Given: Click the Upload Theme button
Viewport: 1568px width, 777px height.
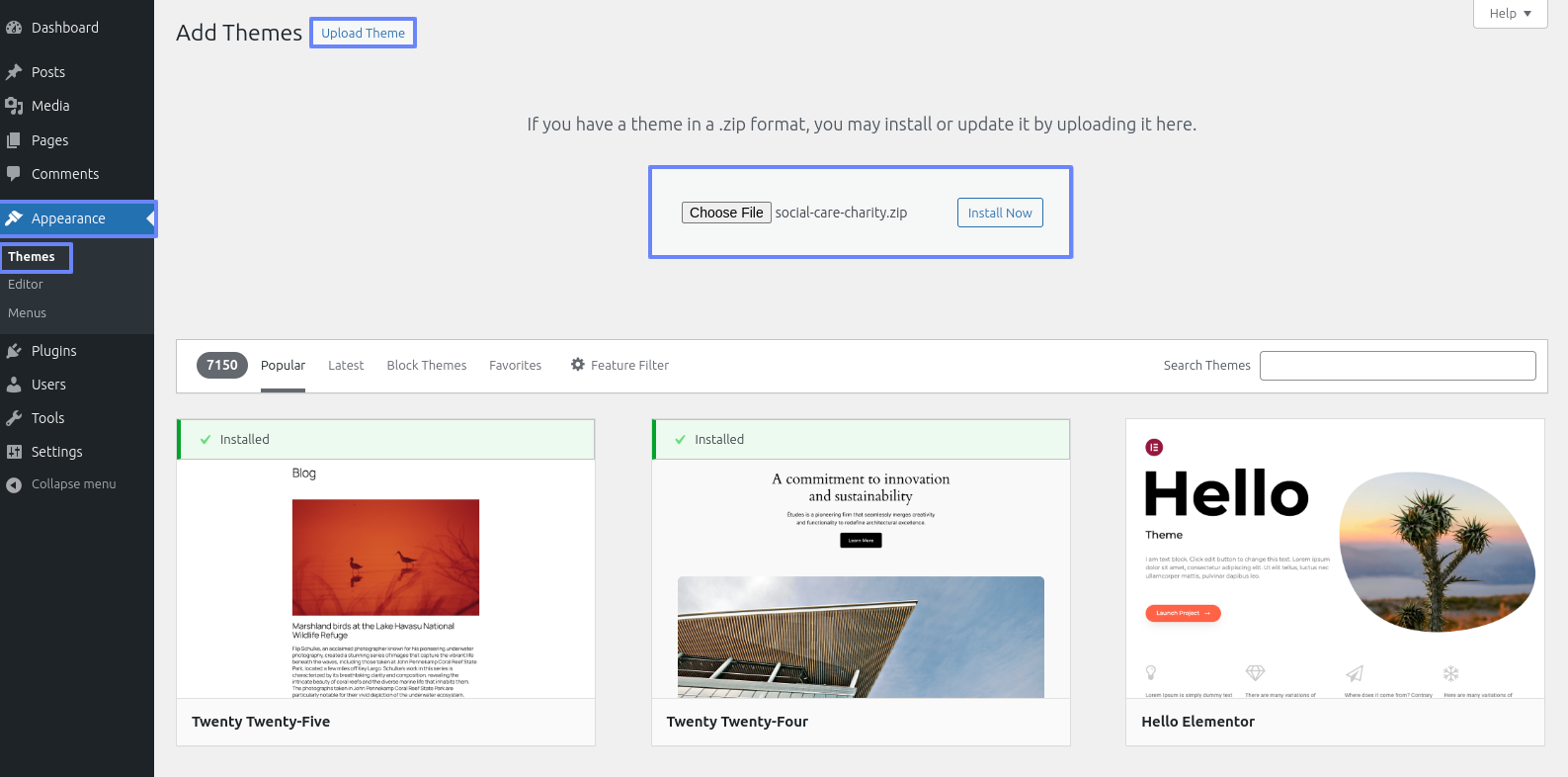Looking at the screenshot, I should tap(363, 33).
